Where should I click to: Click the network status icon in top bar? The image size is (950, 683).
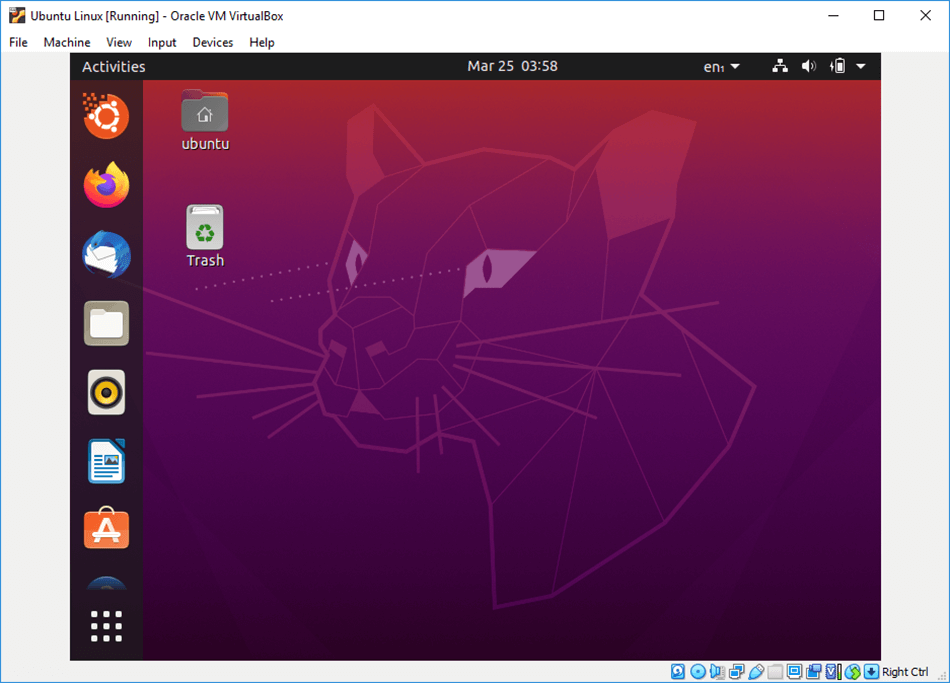coord(780,66)
